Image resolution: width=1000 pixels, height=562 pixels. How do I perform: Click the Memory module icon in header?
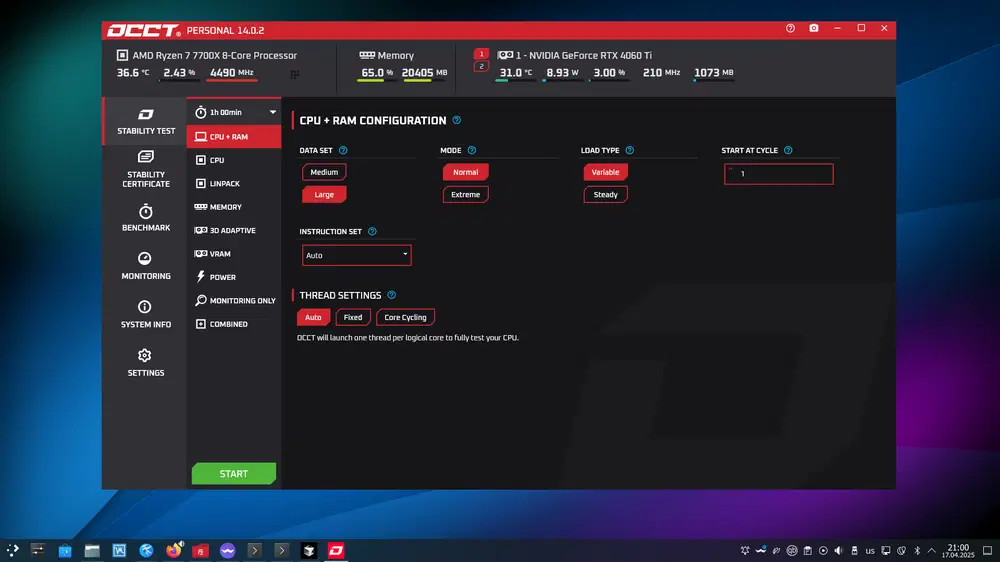click(x=367, y=55)
